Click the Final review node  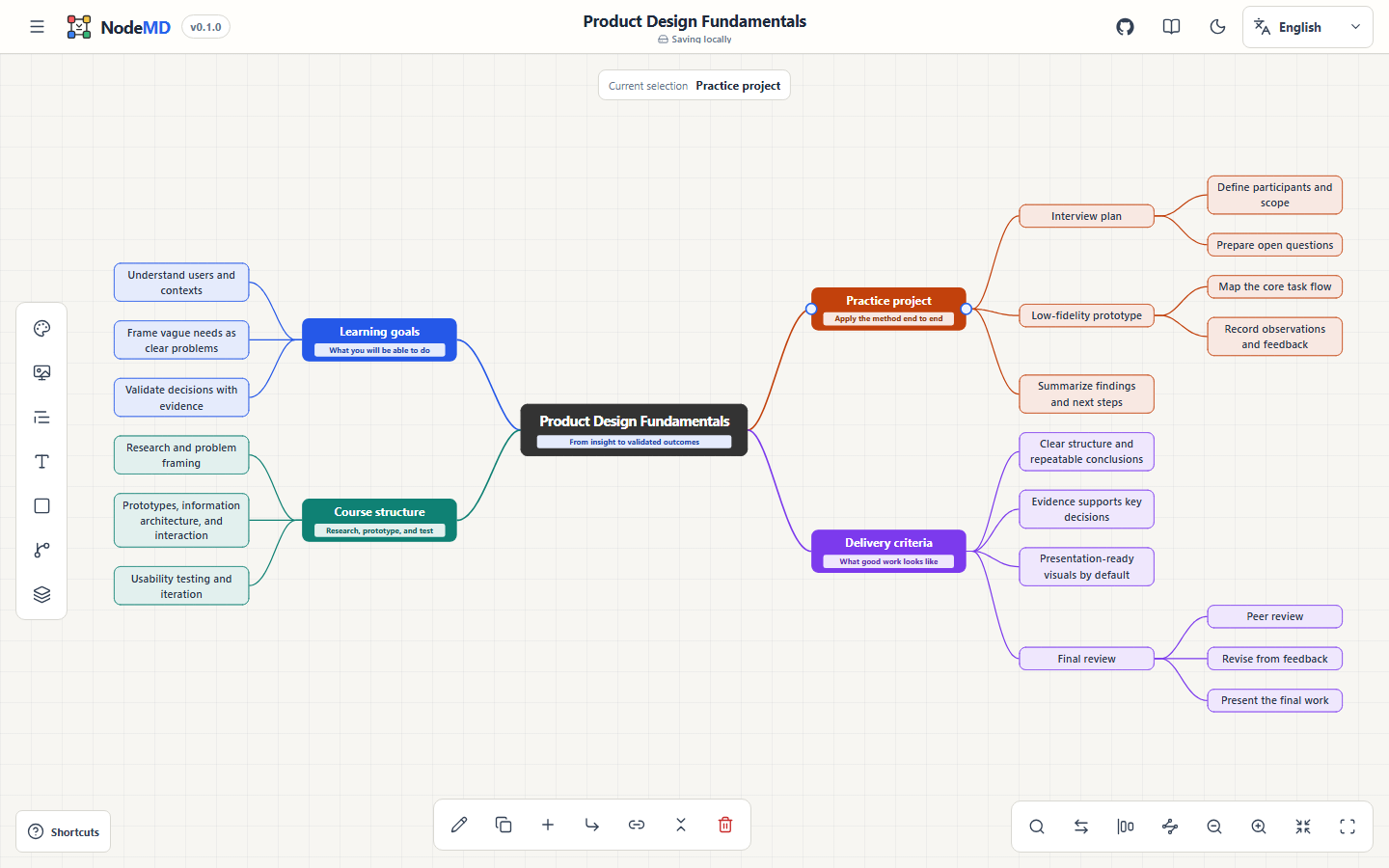pos(1086,659)
